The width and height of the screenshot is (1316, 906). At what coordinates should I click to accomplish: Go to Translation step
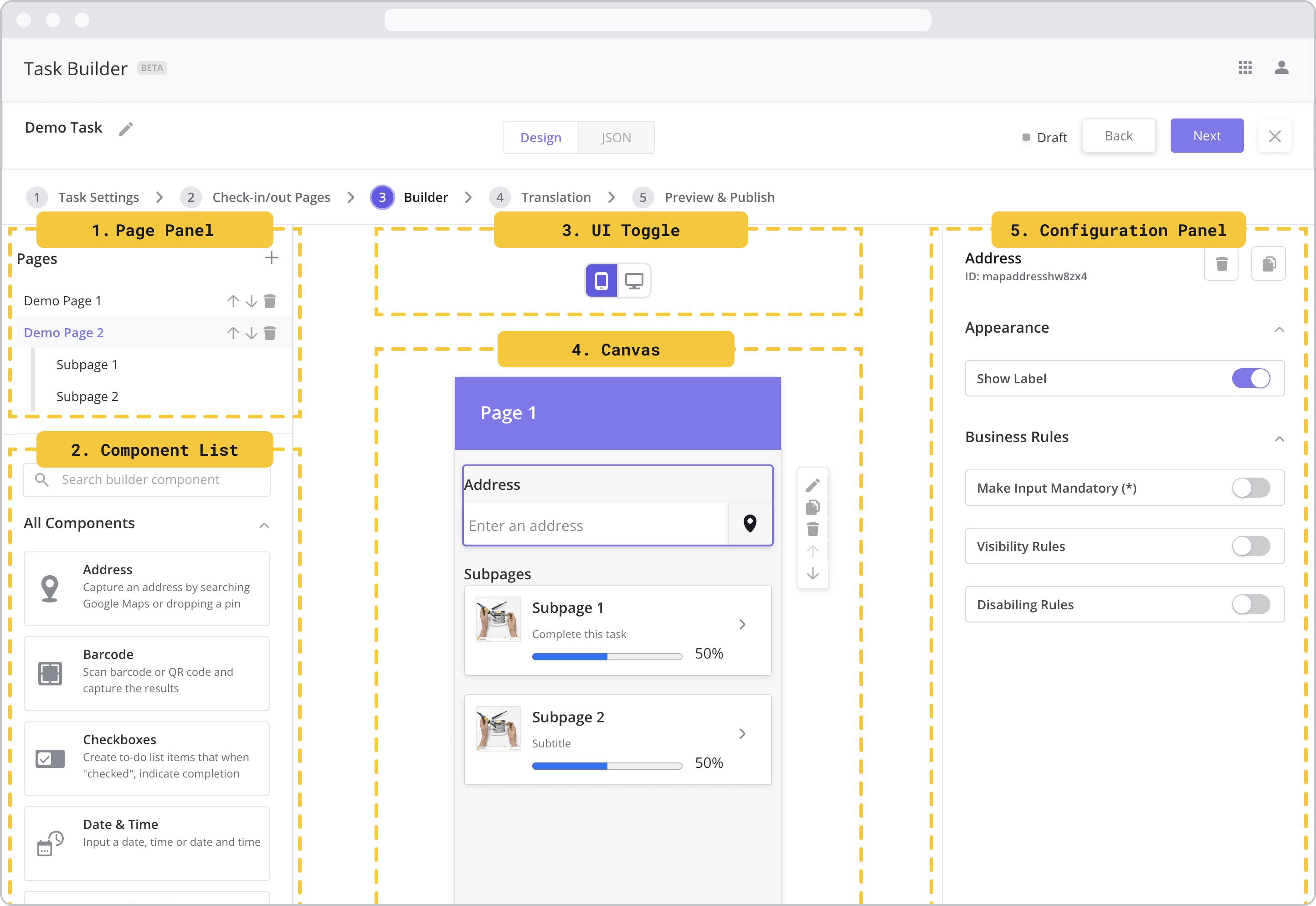(540, 197)
